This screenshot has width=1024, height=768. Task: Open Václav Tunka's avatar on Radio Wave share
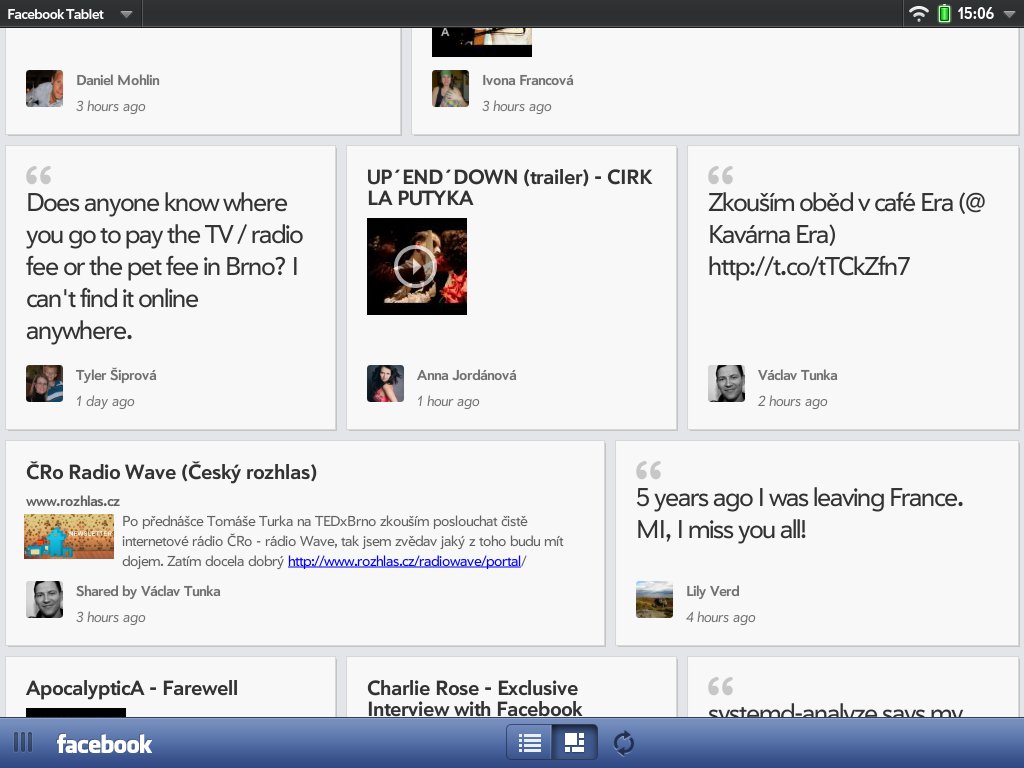click(x=44, y=600)
